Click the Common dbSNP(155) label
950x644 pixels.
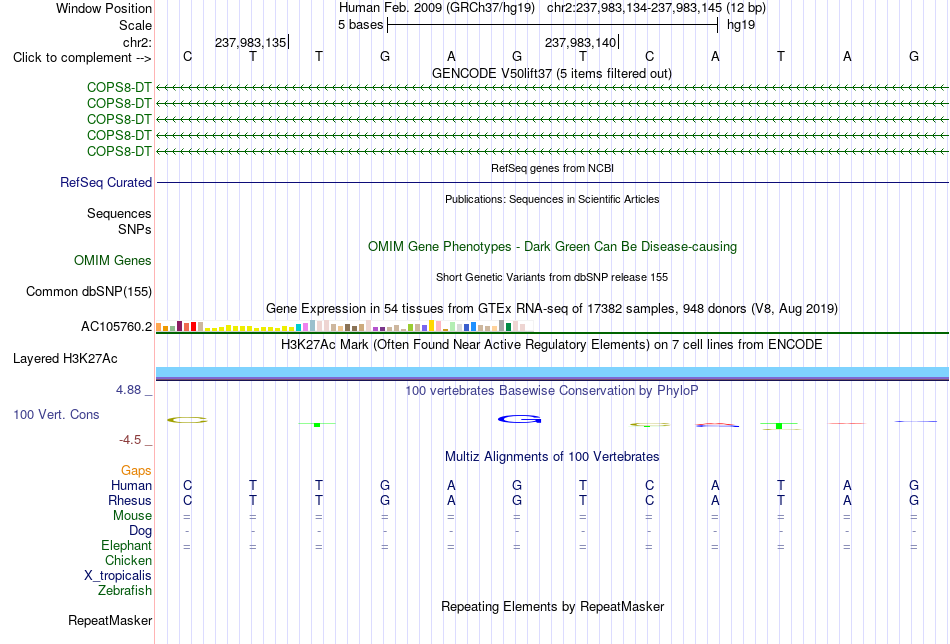pos(89,291)
